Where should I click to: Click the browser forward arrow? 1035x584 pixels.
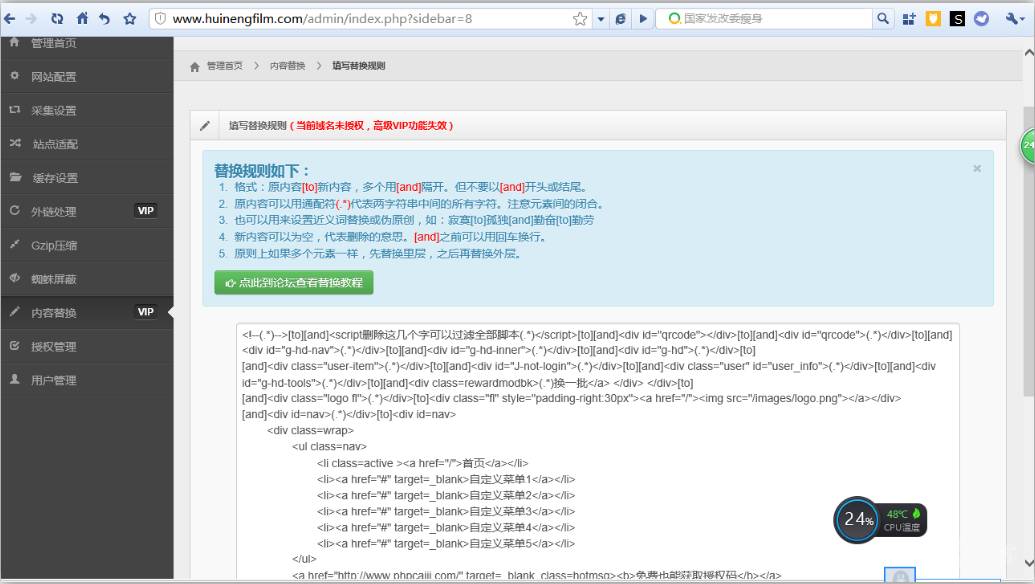point(32,18)
